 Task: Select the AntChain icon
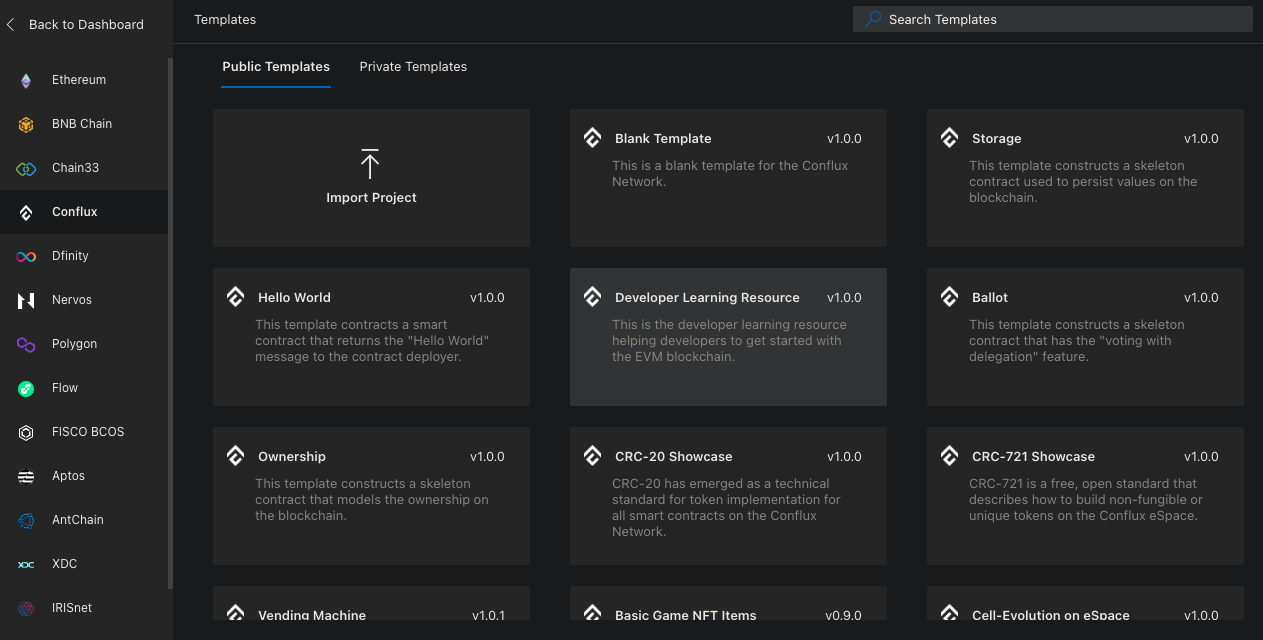click(26, 521)
